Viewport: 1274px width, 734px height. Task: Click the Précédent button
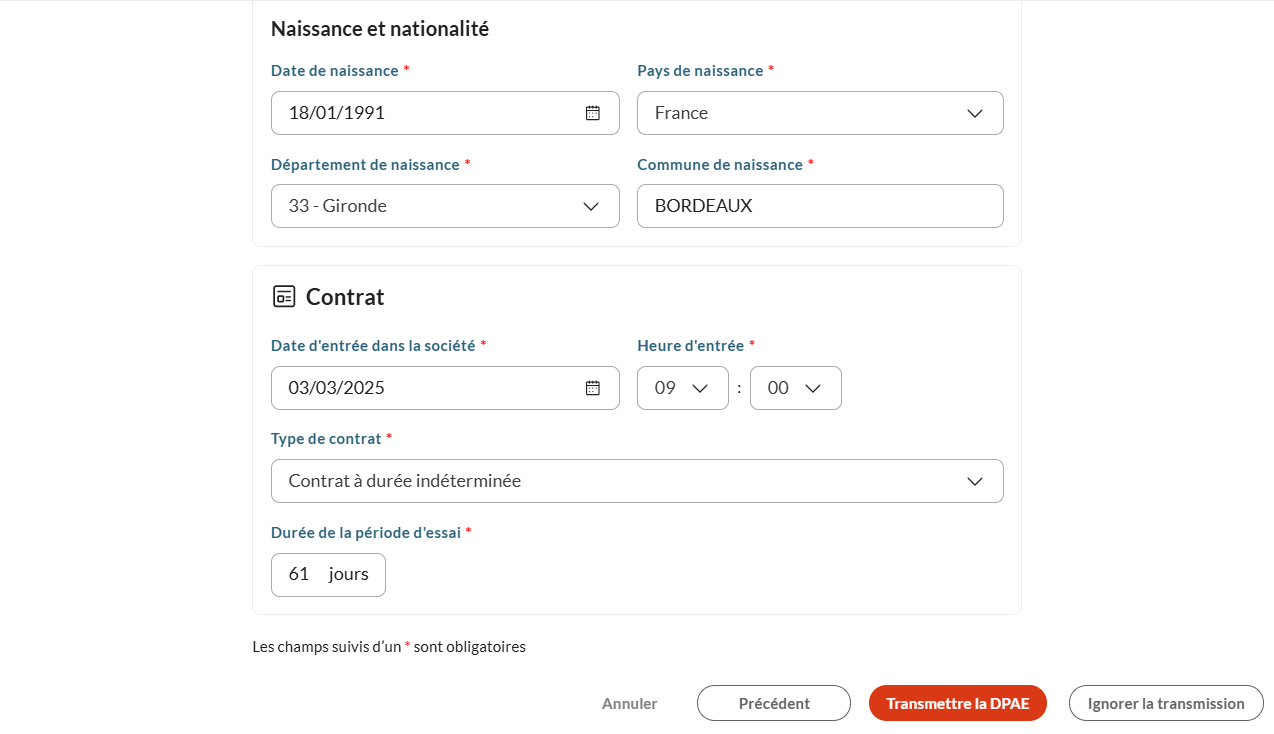[774, 703]
